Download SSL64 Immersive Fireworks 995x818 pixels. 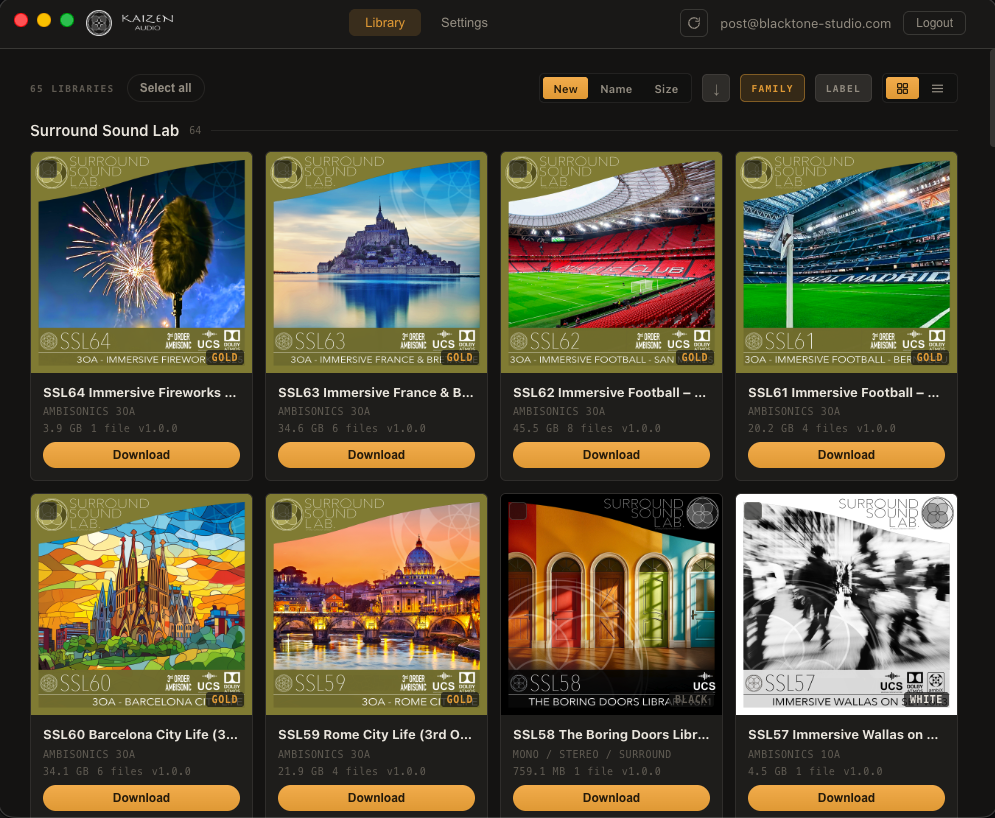(142, 455)
